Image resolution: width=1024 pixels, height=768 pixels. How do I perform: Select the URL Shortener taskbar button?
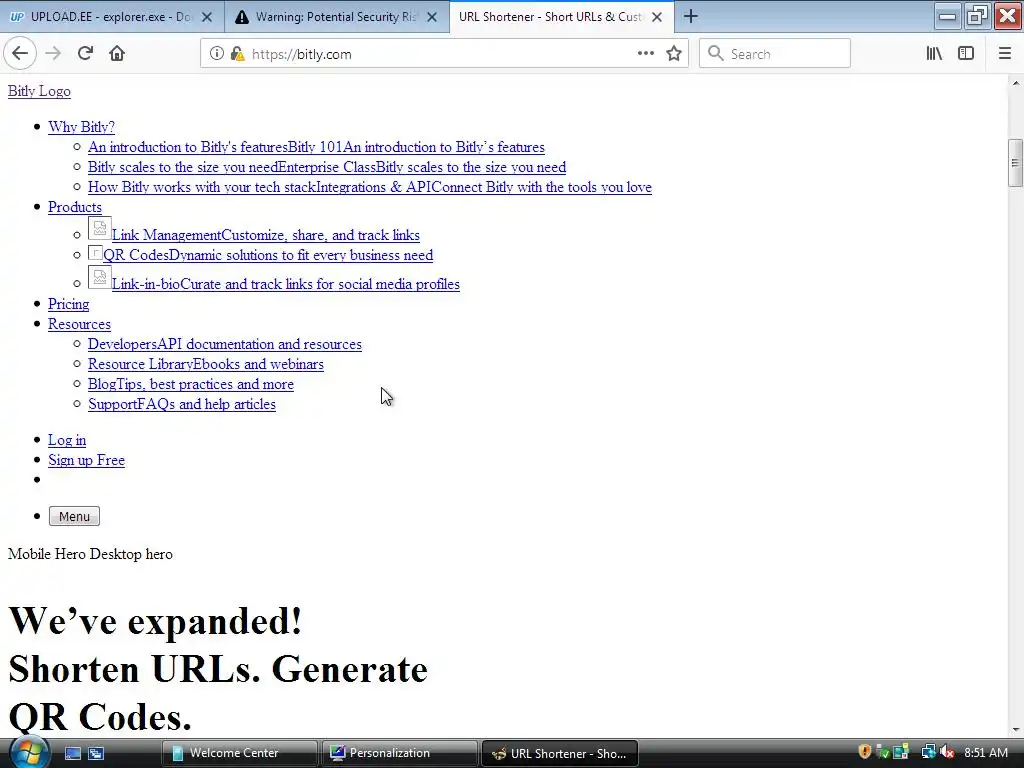click(x=560, y=753)
